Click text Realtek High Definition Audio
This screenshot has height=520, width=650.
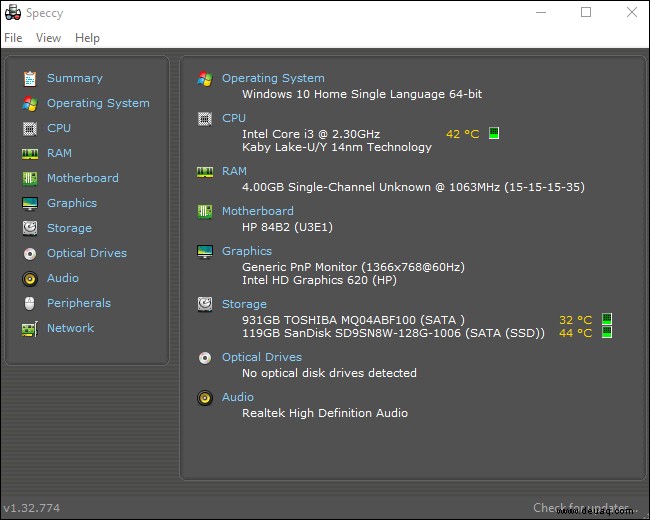coord(325,413)
